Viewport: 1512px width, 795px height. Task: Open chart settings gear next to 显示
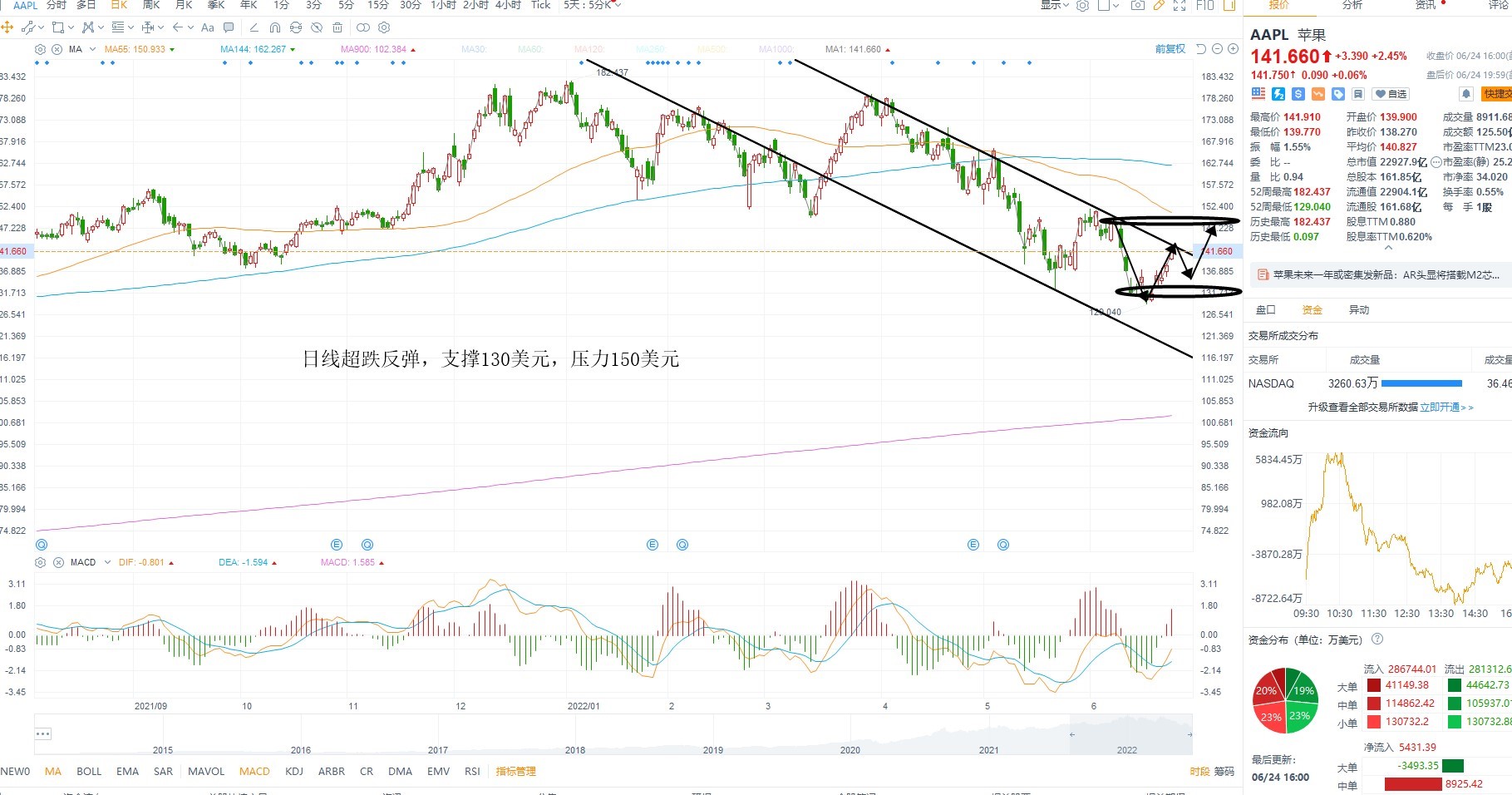(1082, 5)
